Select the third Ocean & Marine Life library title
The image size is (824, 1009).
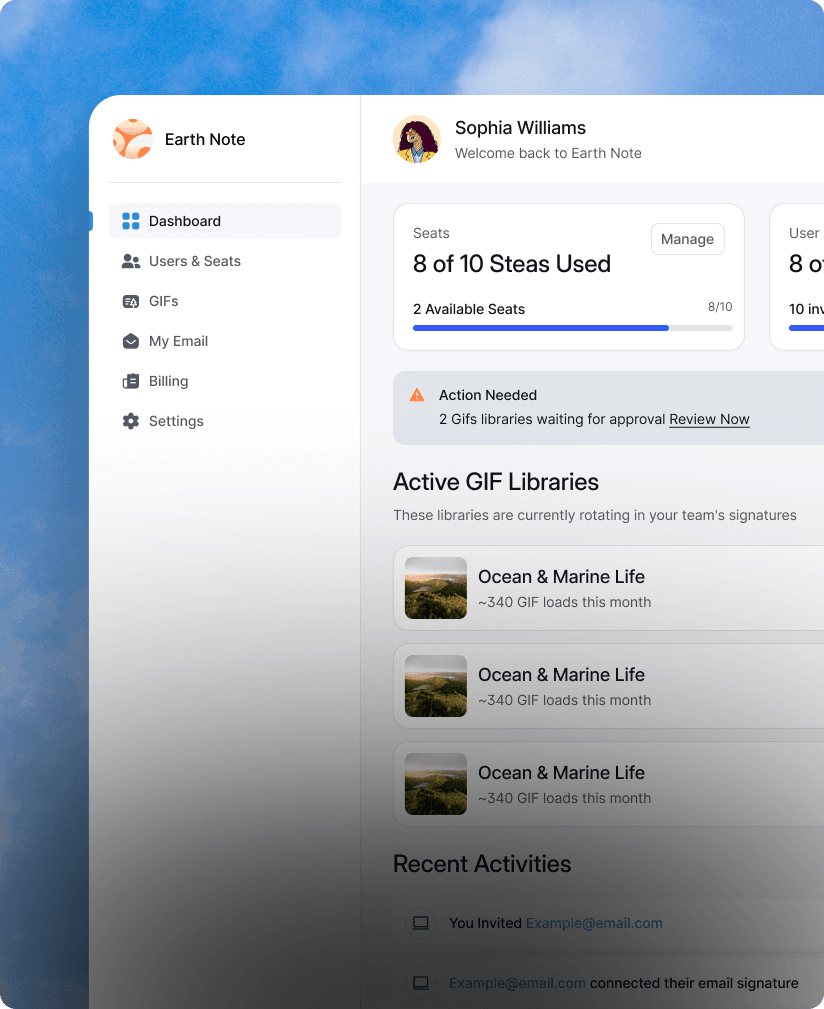561,773
